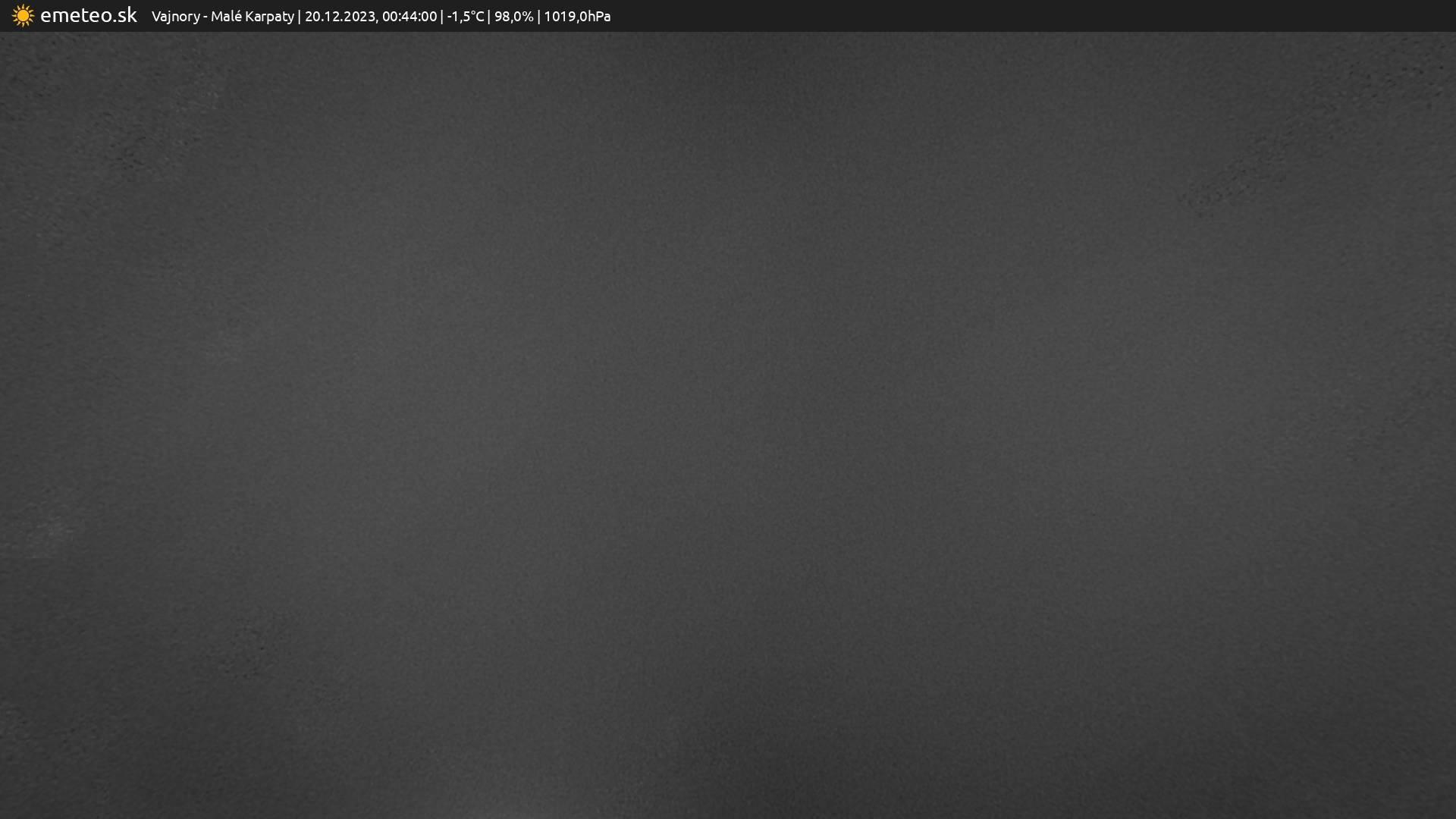Image resolution: width=1456 pixels, height=819 pixels.
Task: Click the emeteo.sk site name
Action: 88,15
